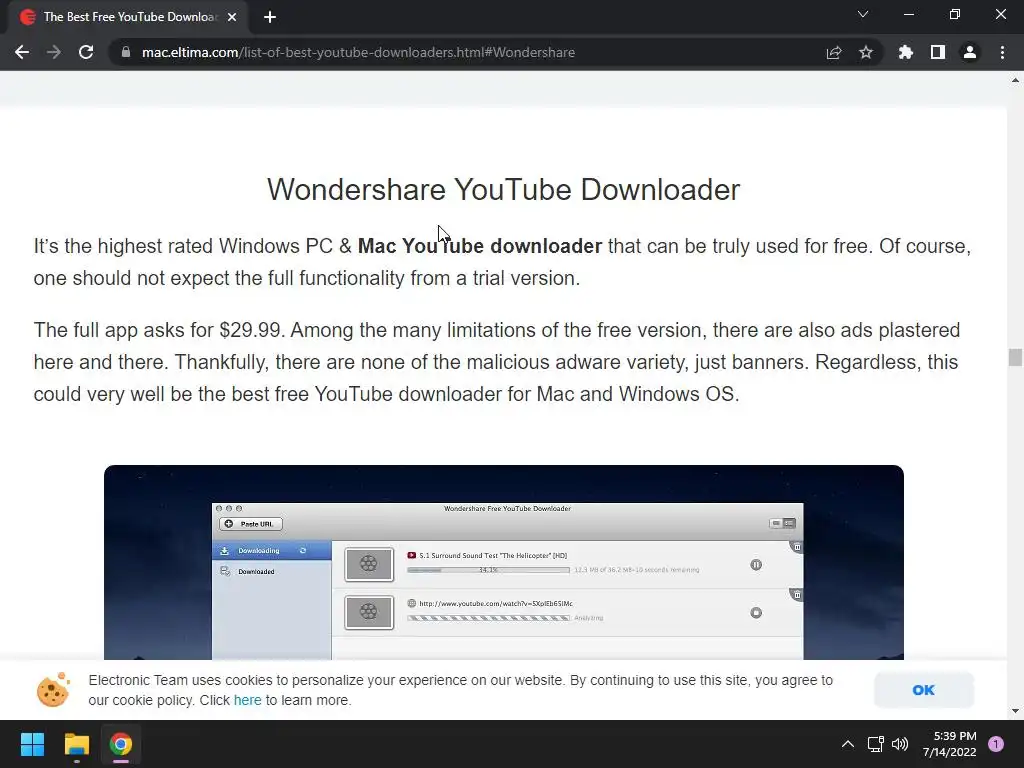Select The Best Free YouTube Downloader tab

pos(129,17)
